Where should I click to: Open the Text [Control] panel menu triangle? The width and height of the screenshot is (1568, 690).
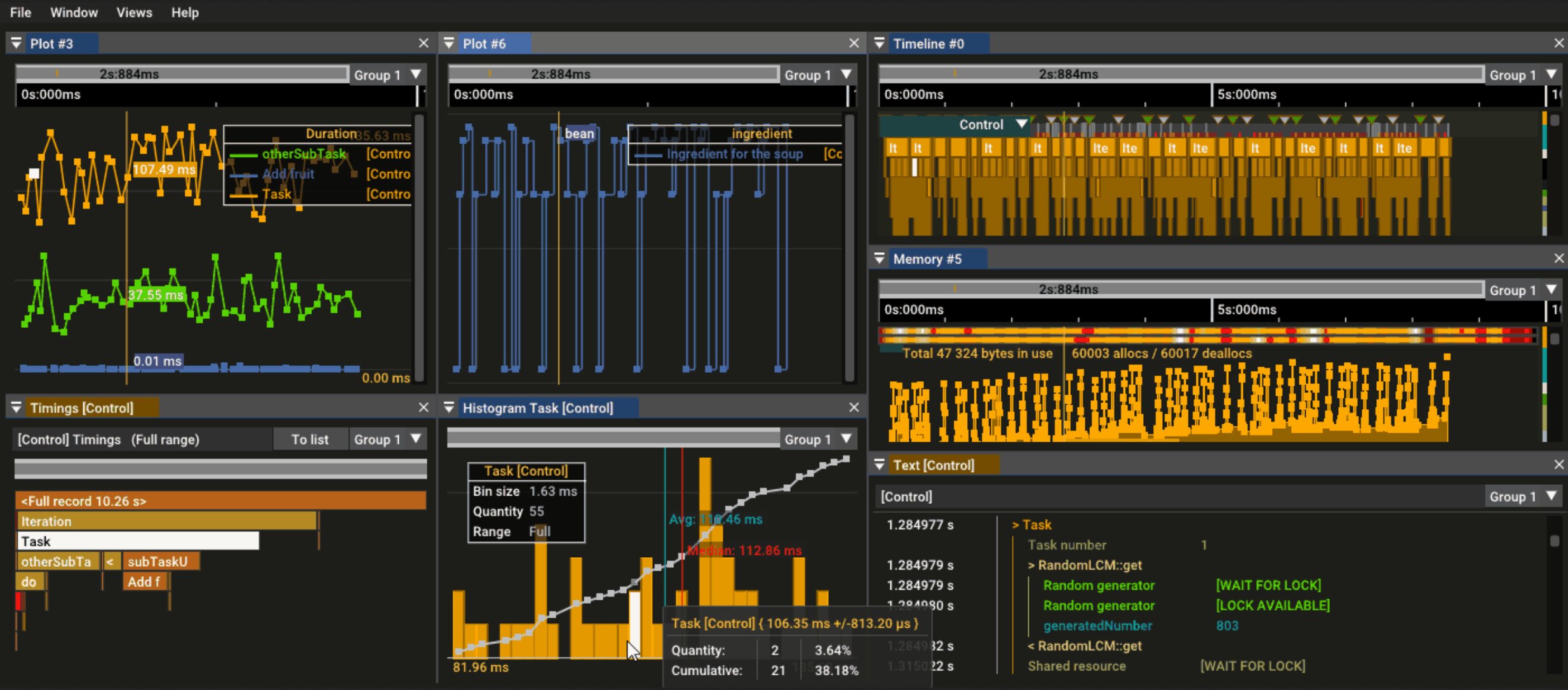[x=880, y=465]
